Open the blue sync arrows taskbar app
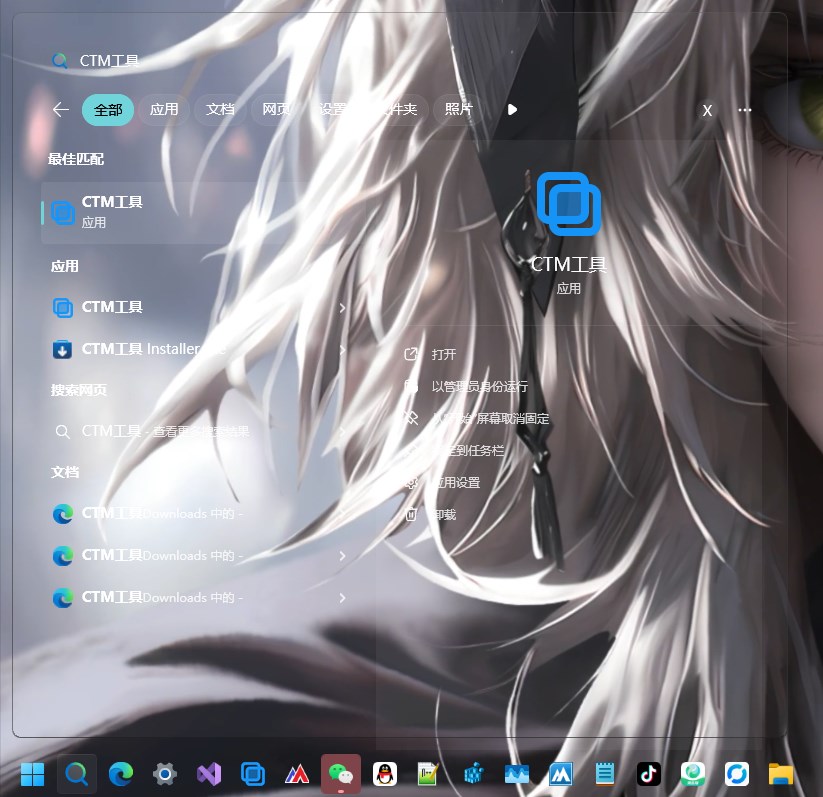The height and width of the screenshot is (797, 823). 737,774
